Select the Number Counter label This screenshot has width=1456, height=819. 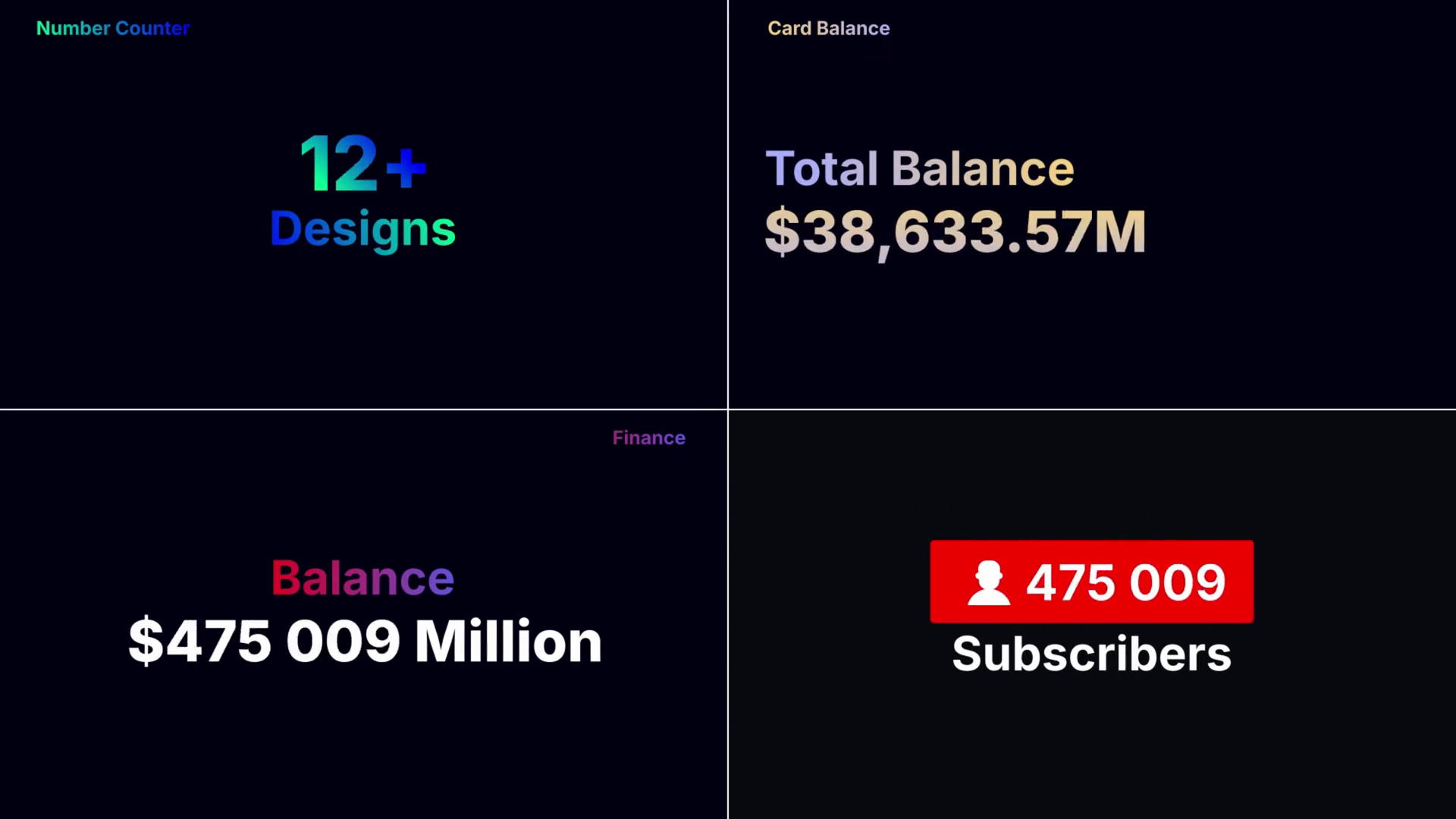click(113, 28)
